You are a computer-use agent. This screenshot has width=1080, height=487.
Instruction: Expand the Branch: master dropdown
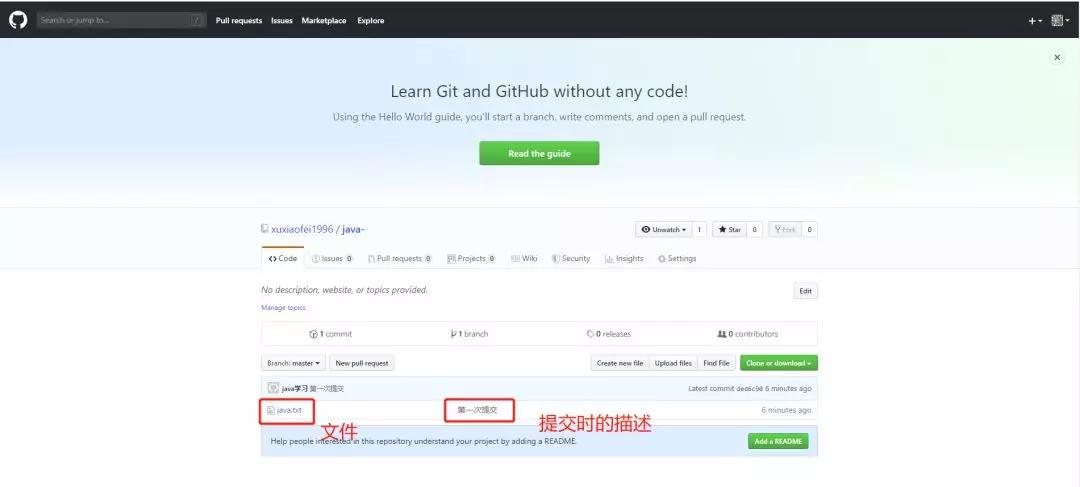pyautogui.click(x=293, y=363)
